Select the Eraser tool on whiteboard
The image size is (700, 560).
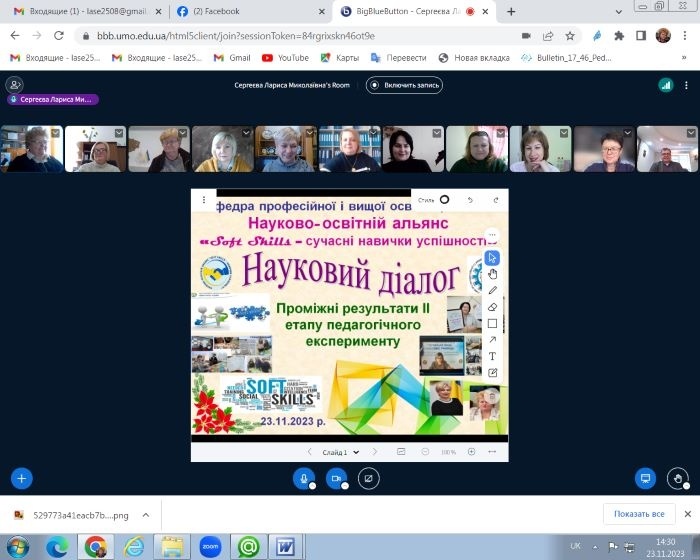492,307
